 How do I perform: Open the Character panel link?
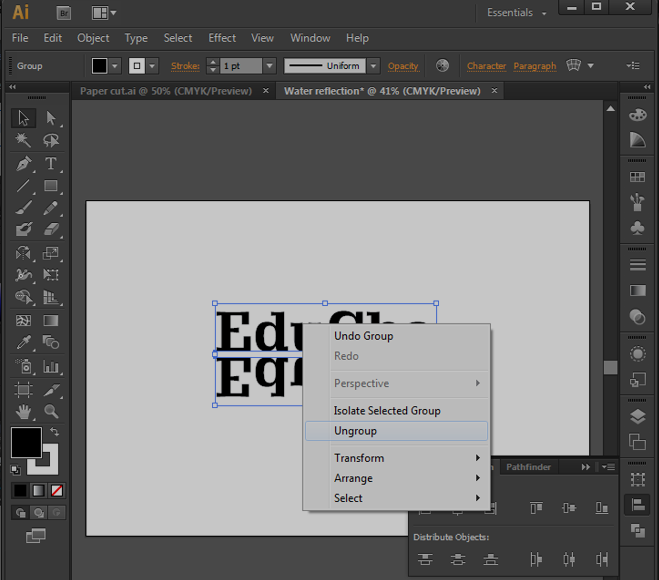(x=486, y=66)
